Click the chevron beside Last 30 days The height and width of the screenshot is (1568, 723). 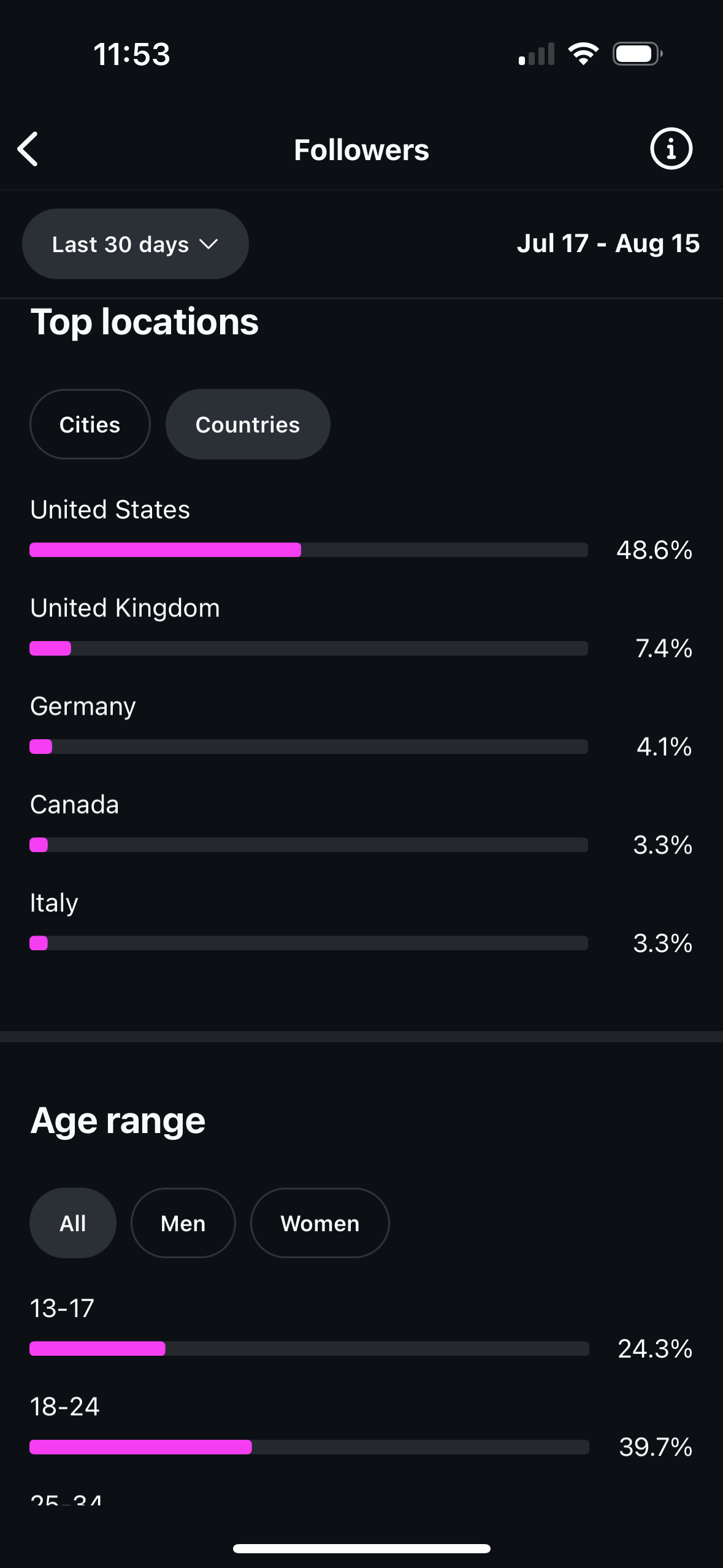click(209, 244)
